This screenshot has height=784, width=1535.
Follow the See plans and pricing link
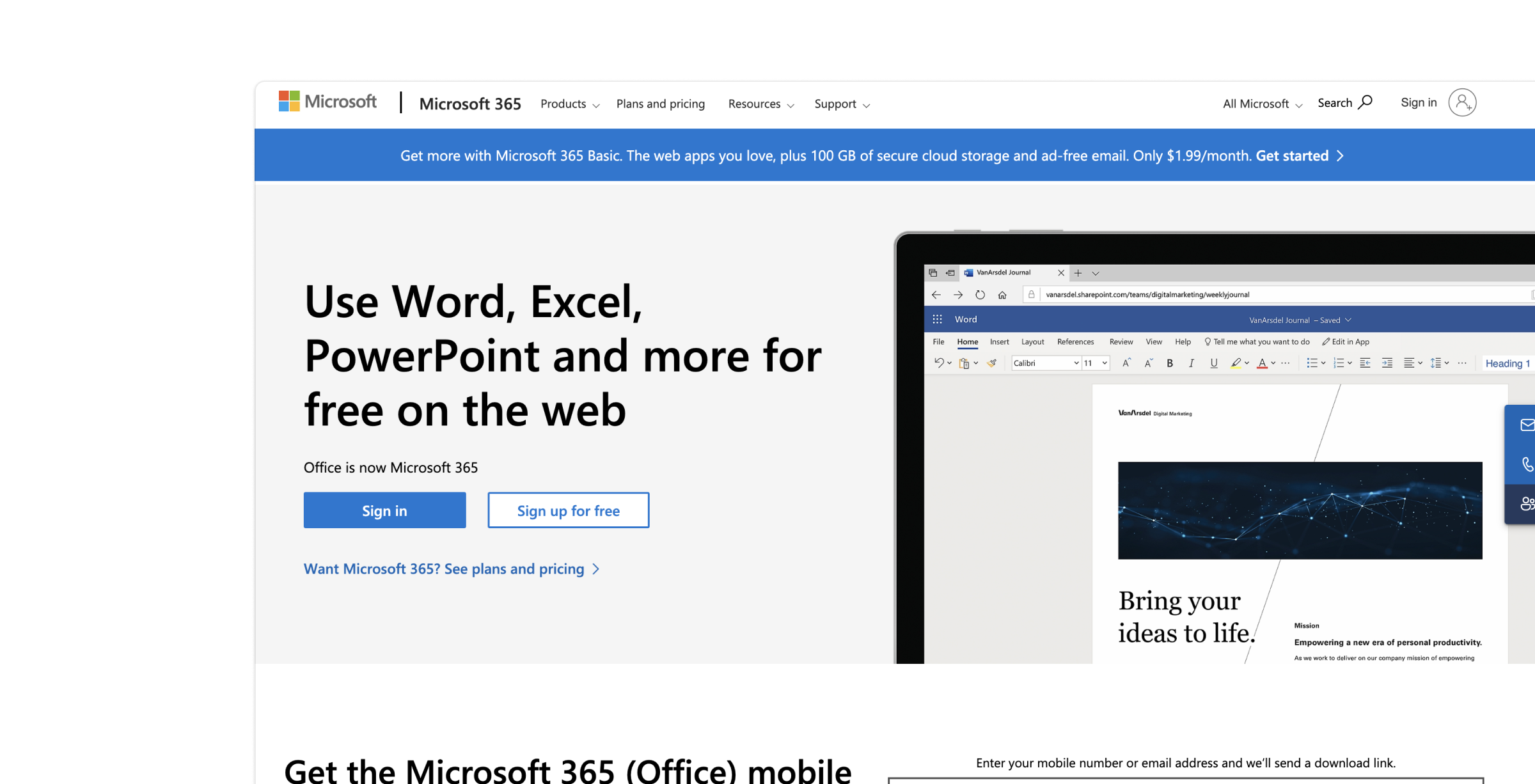(x=451, y=568)
